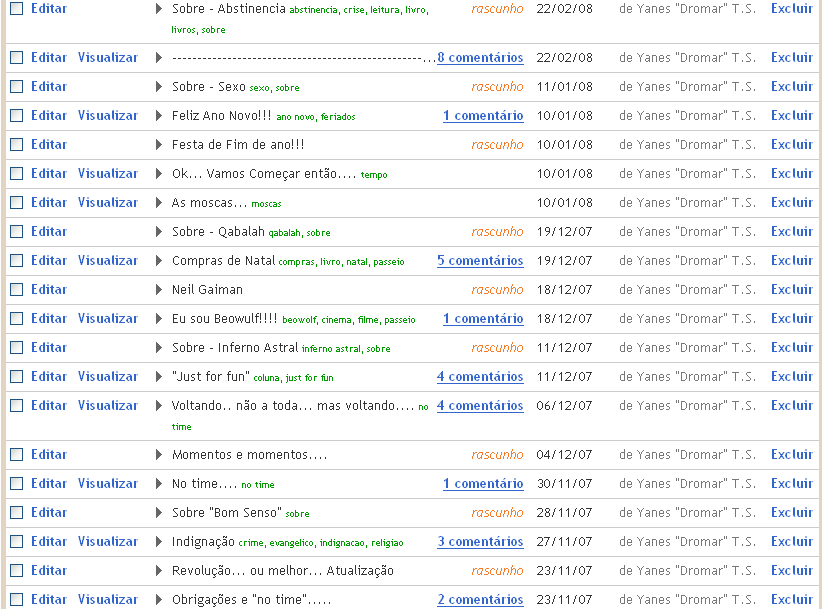
Task: Click the "feriados" label tag
Action: pos(338,117)
